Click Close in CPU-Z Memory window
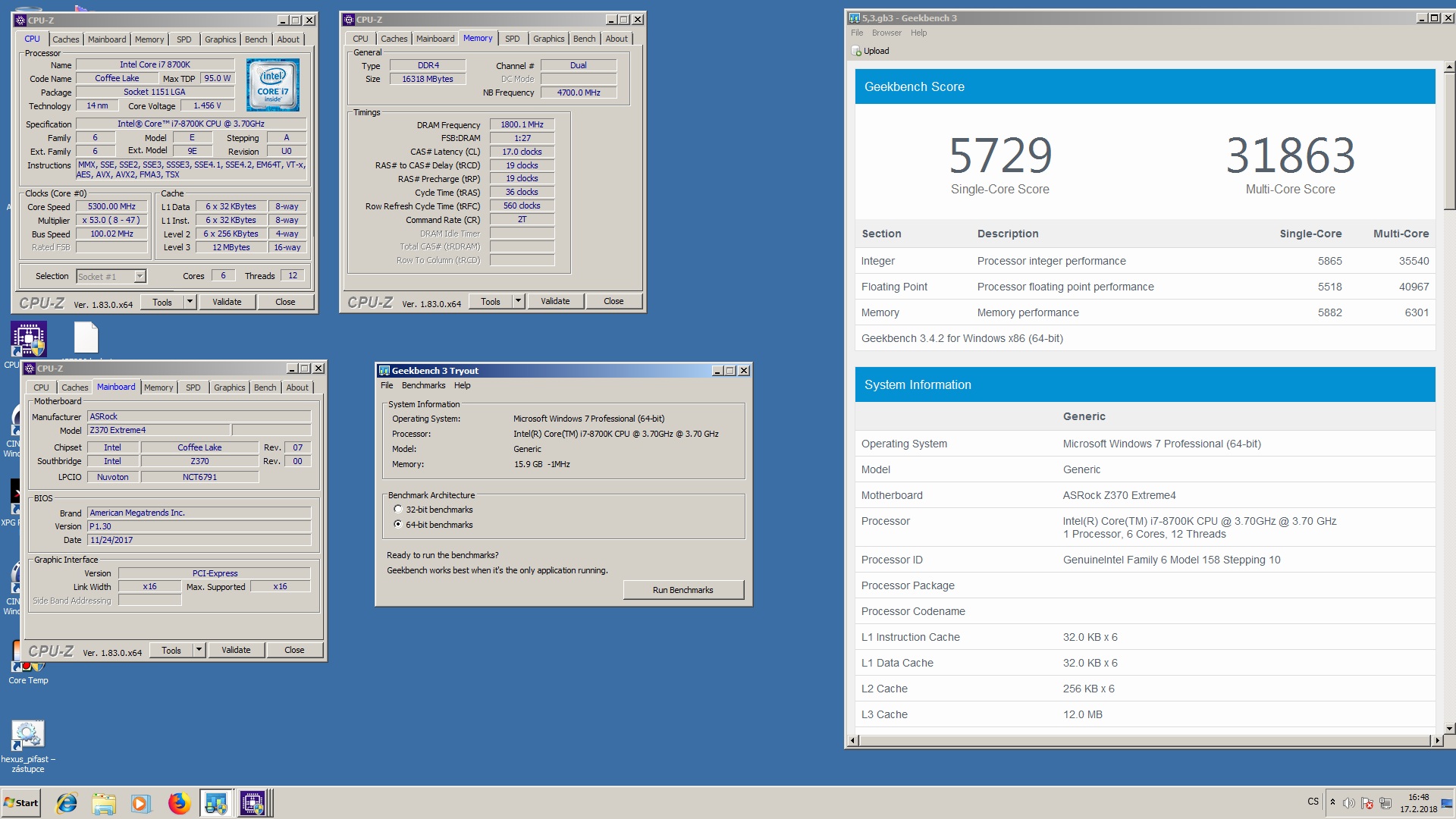The width and height of the screenshot is (1456, 819). [613, 301]
